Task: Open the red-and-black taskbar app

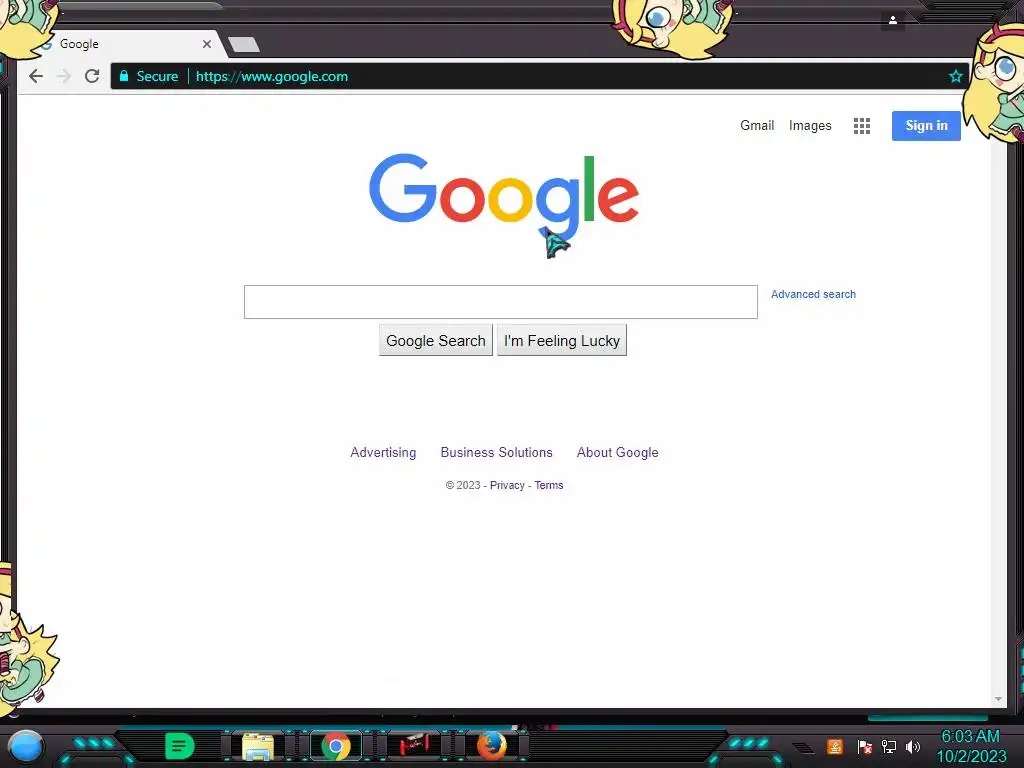Action: (x=413, y=746)
